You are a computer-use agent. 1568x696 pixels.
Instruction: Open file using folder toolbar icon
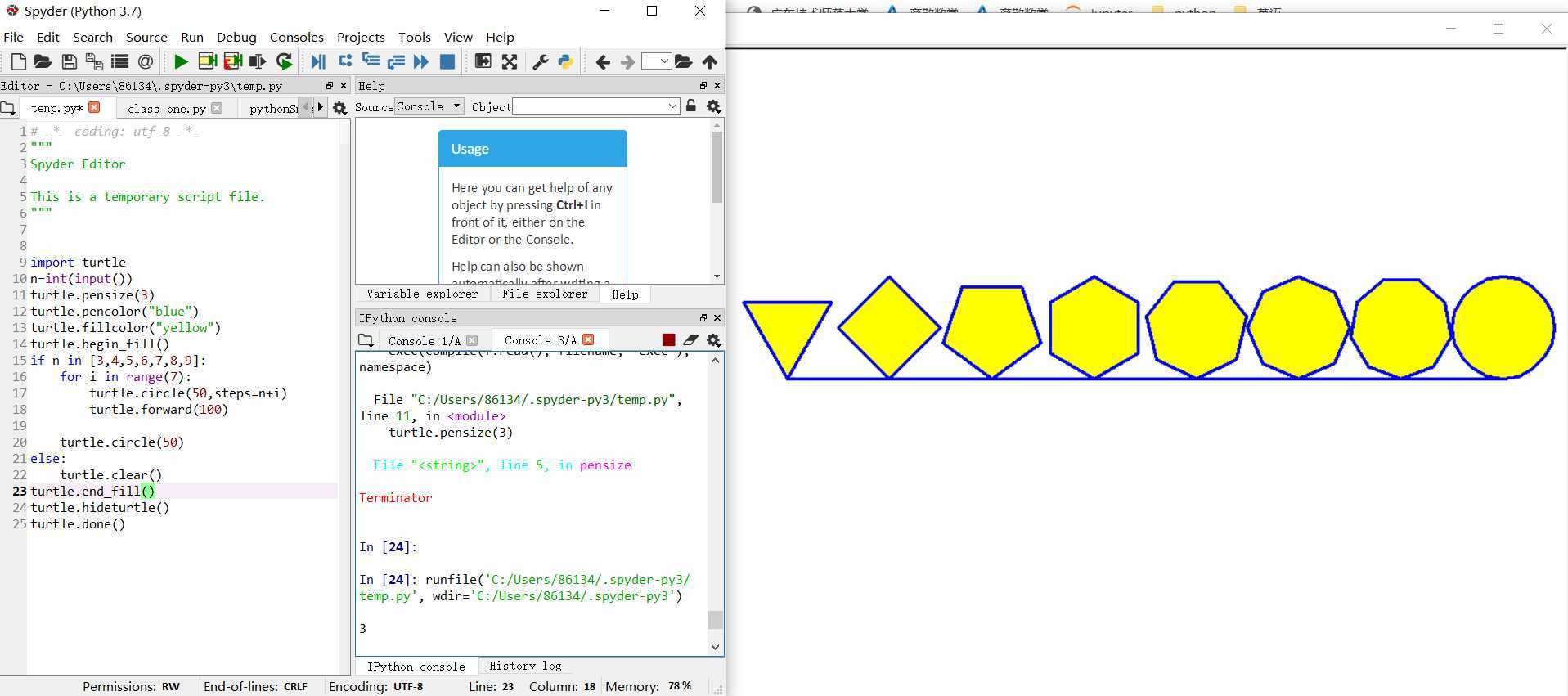(x=43, y=61)
